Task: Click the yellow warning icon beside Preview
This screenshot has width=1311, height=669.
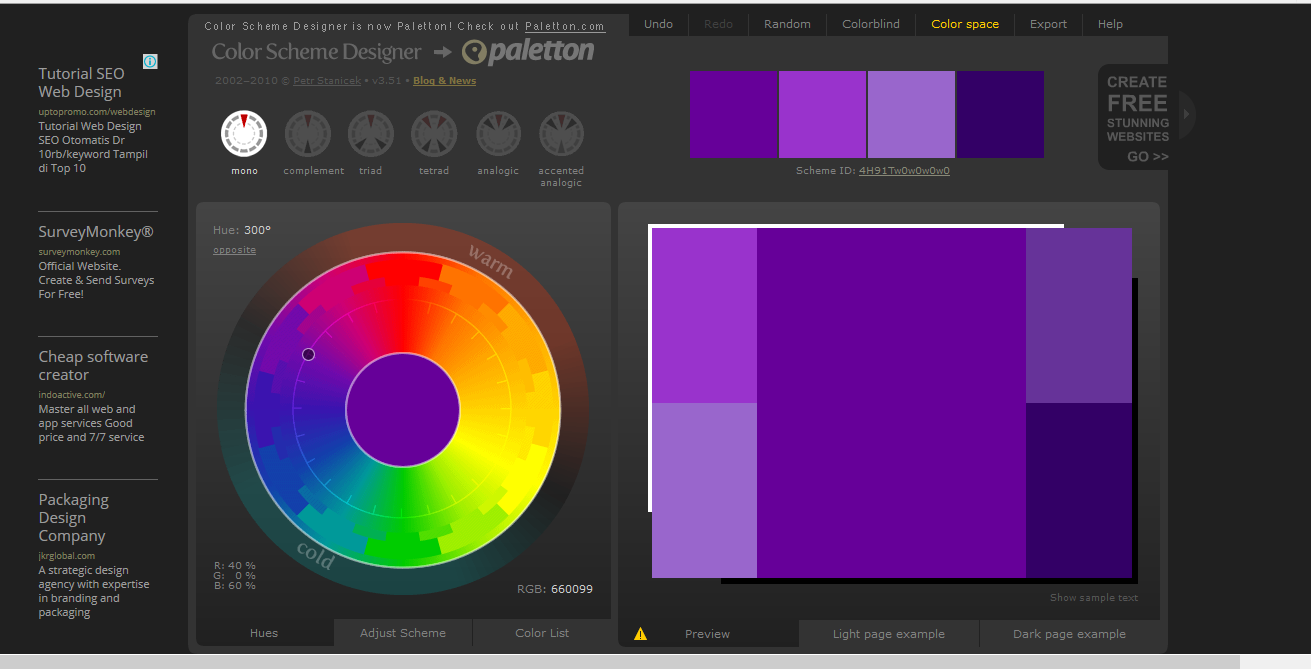Action: pyautogui.click(x=640, y=634)
